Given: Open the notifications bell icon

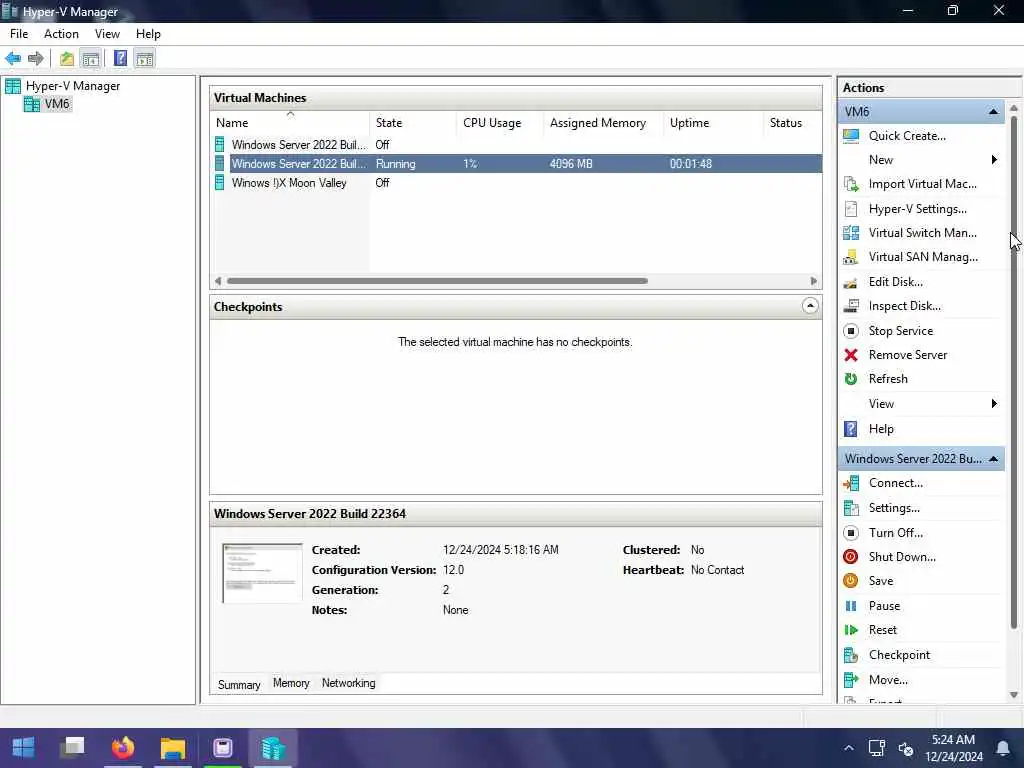Looking at the screenshot, I should 1002,748.
